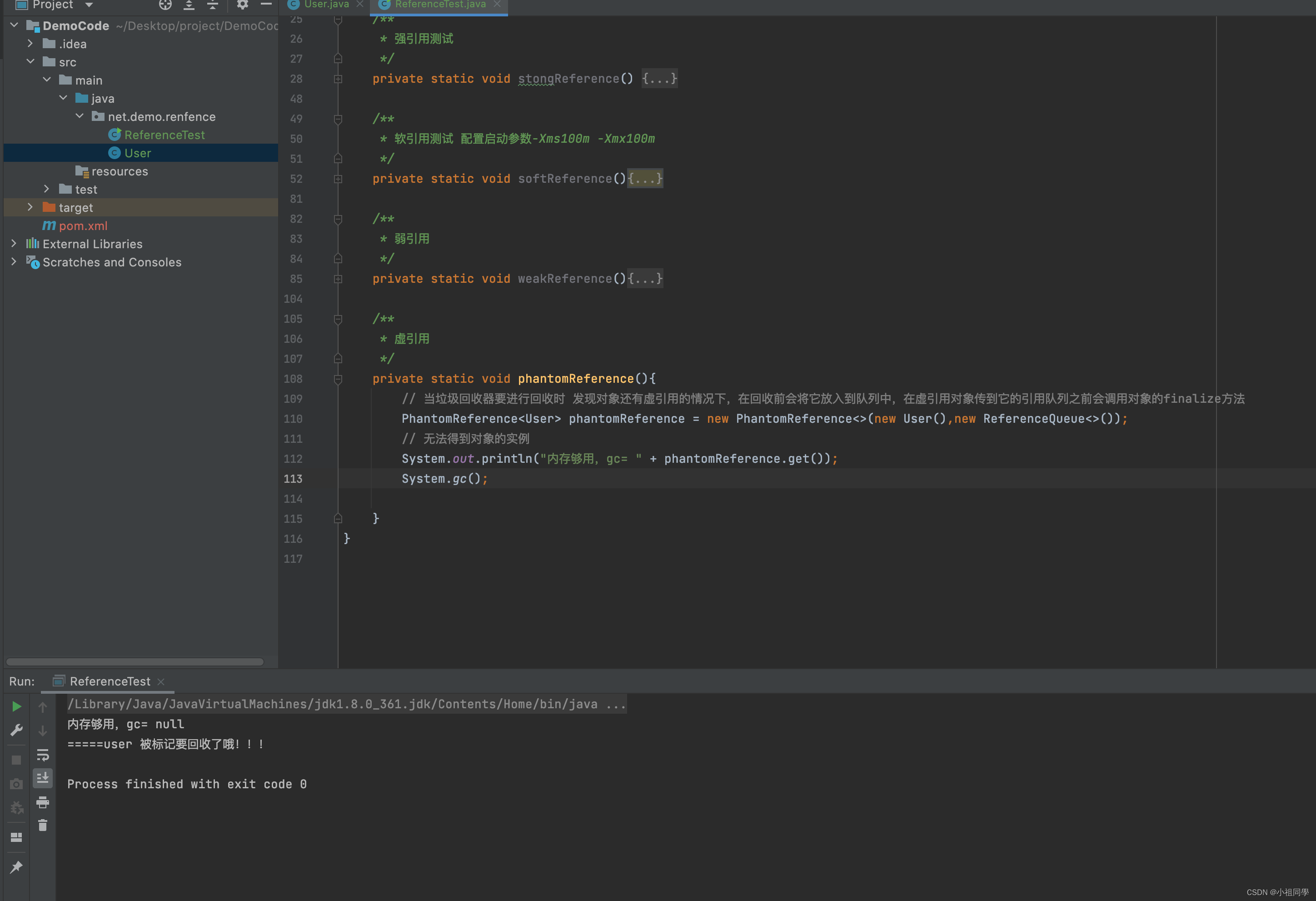The height and width of the screenshot is (901, 1316).
Task: Click the pin tab icon in Run panel
Action: click(x=16, y=866)
